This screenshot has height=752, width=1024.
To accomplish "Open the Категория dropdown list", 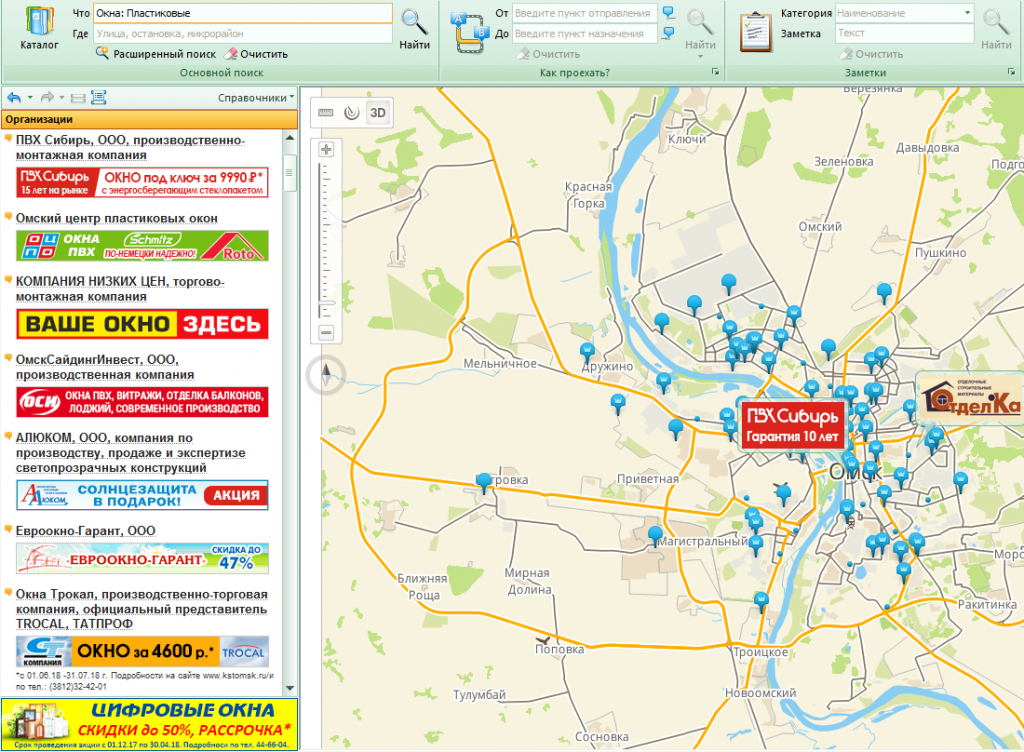I will [x=967, y=13].
